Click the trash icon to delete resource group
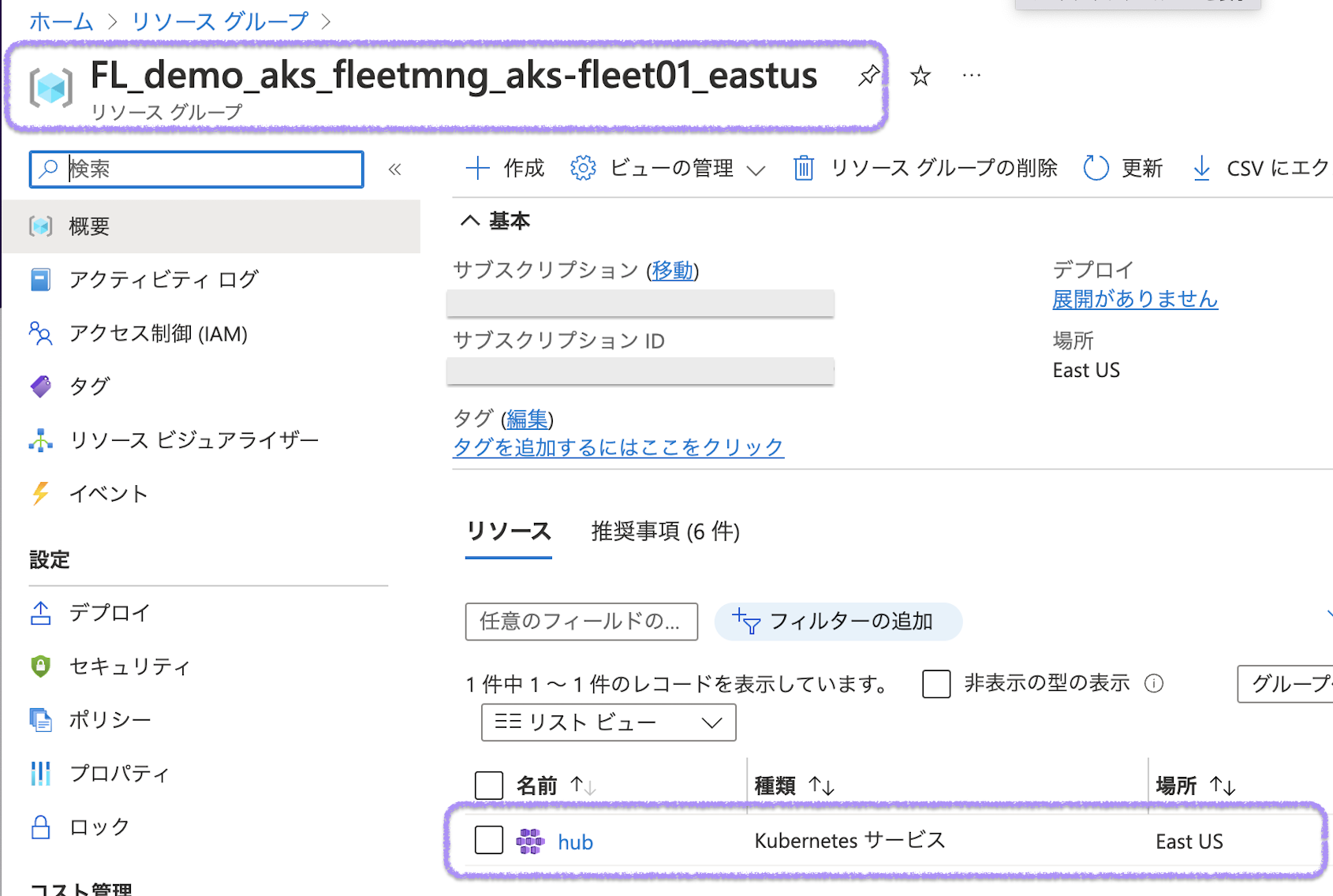 (x=804, y=168)
